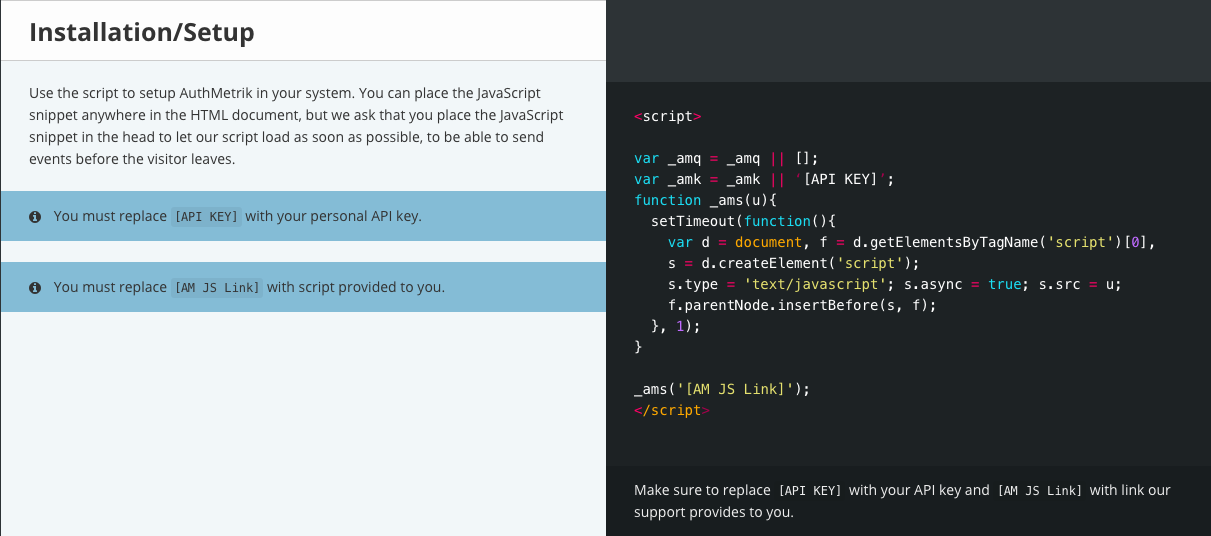
Task: Click [AM JS Link] tag in the dark footer note
Action: coord(1040,491)
